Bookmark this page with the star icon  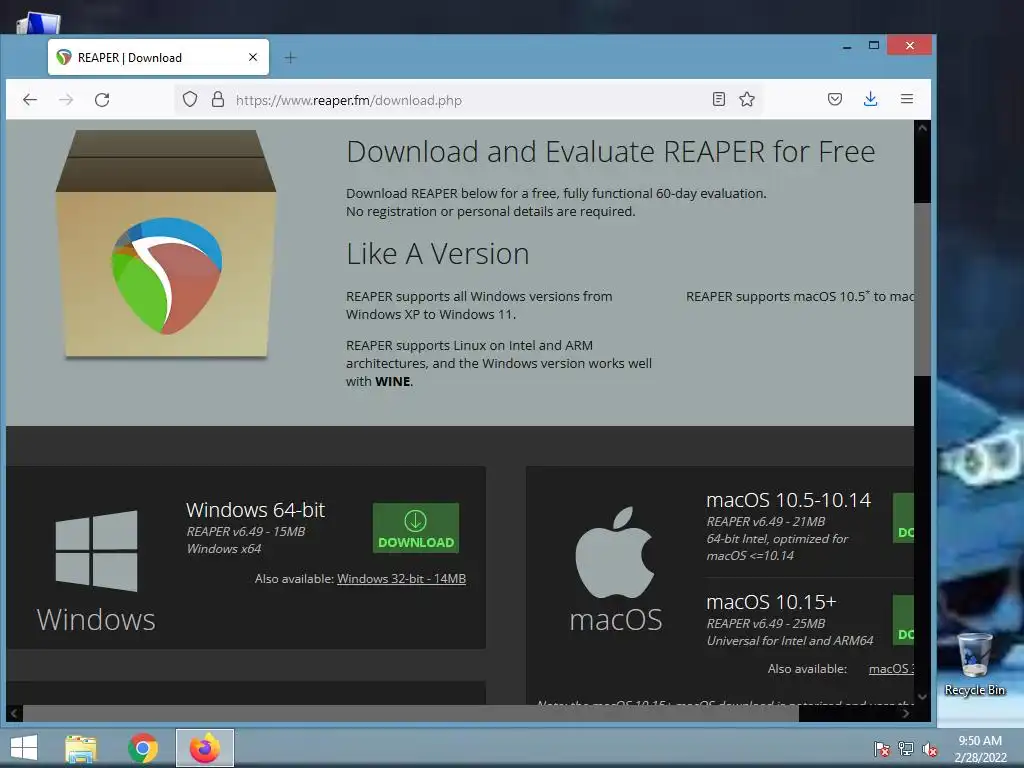[x=747, y=99]
